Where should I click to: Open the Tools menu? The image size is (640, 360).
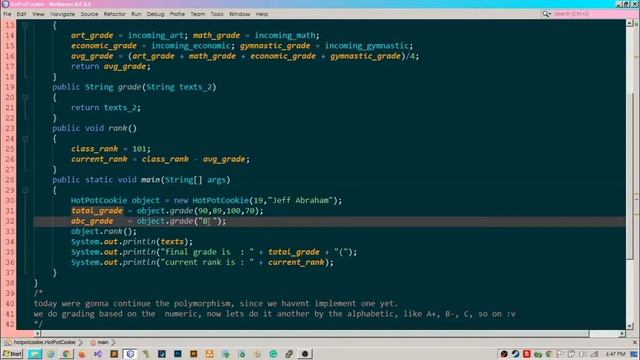(x=217, y=14)
